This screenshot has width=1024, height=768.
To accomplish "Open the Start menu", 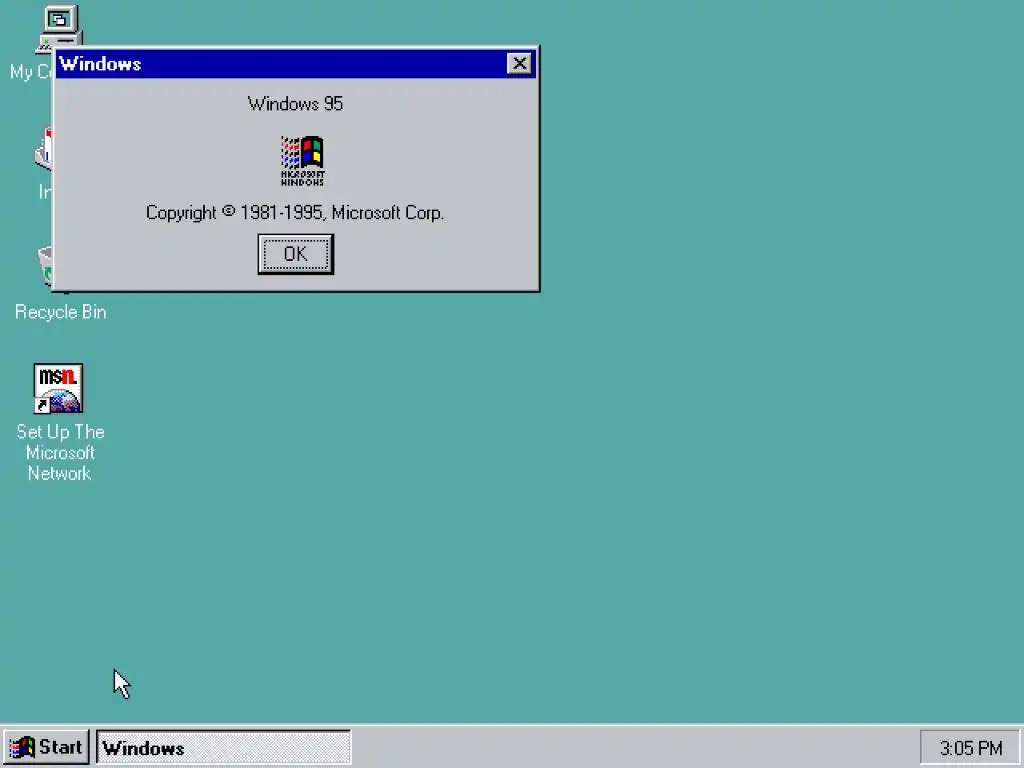I will pos(46,747).
